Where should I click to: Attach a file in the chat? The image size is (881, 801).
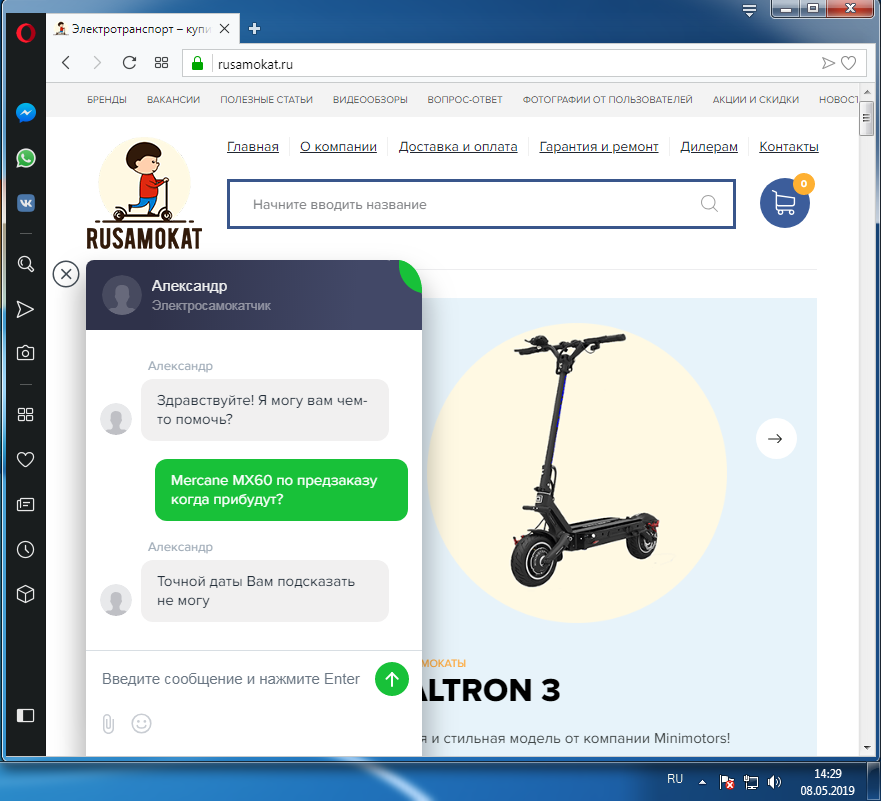point(108,723)
